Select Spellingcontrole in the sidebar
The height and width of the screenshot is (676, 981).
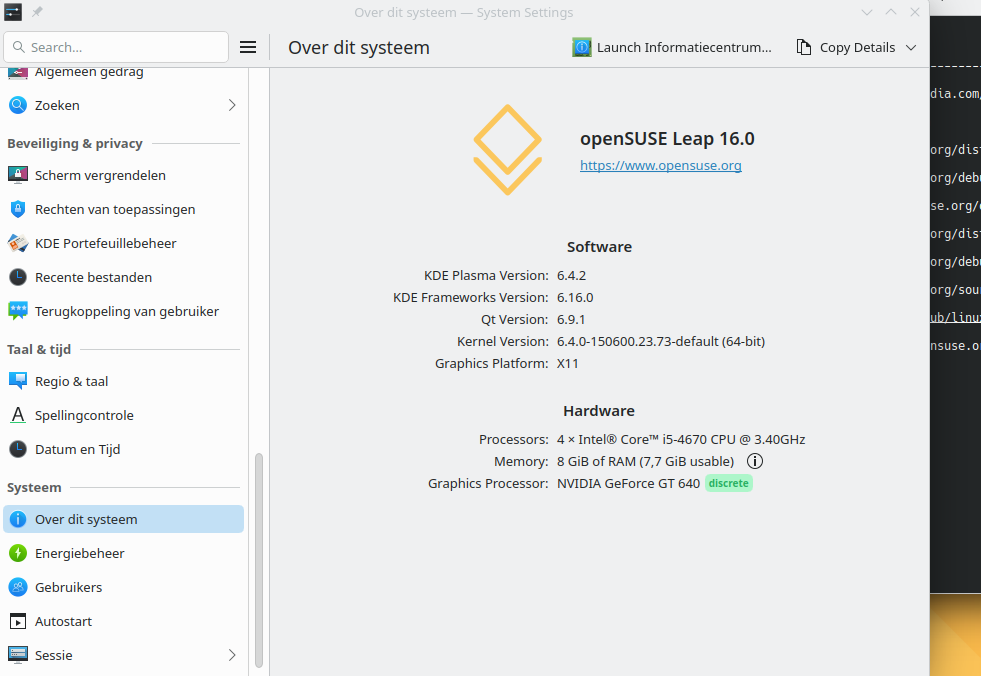click(x=84, y=415)
